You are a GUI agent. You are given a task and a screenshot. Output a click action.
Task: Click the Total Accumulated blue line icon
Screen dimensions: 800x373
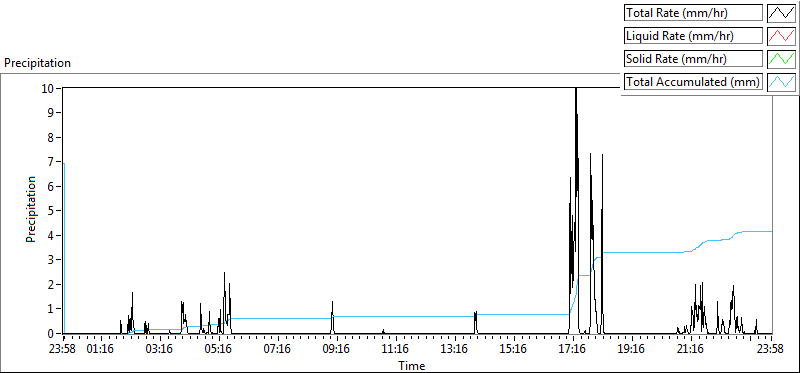coord(782,82)
